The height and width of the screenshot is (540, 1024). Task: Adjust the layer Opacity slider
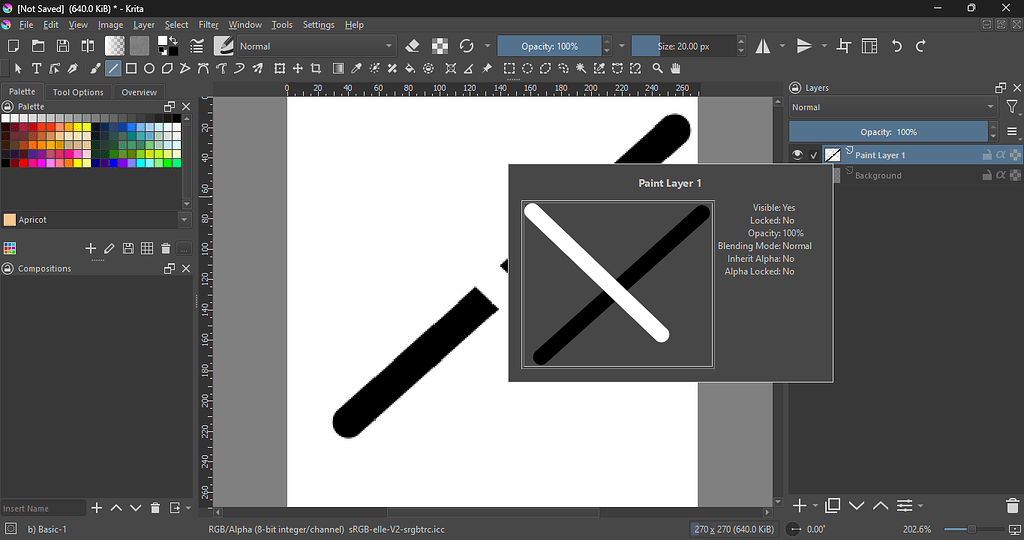tap(888, 131)
